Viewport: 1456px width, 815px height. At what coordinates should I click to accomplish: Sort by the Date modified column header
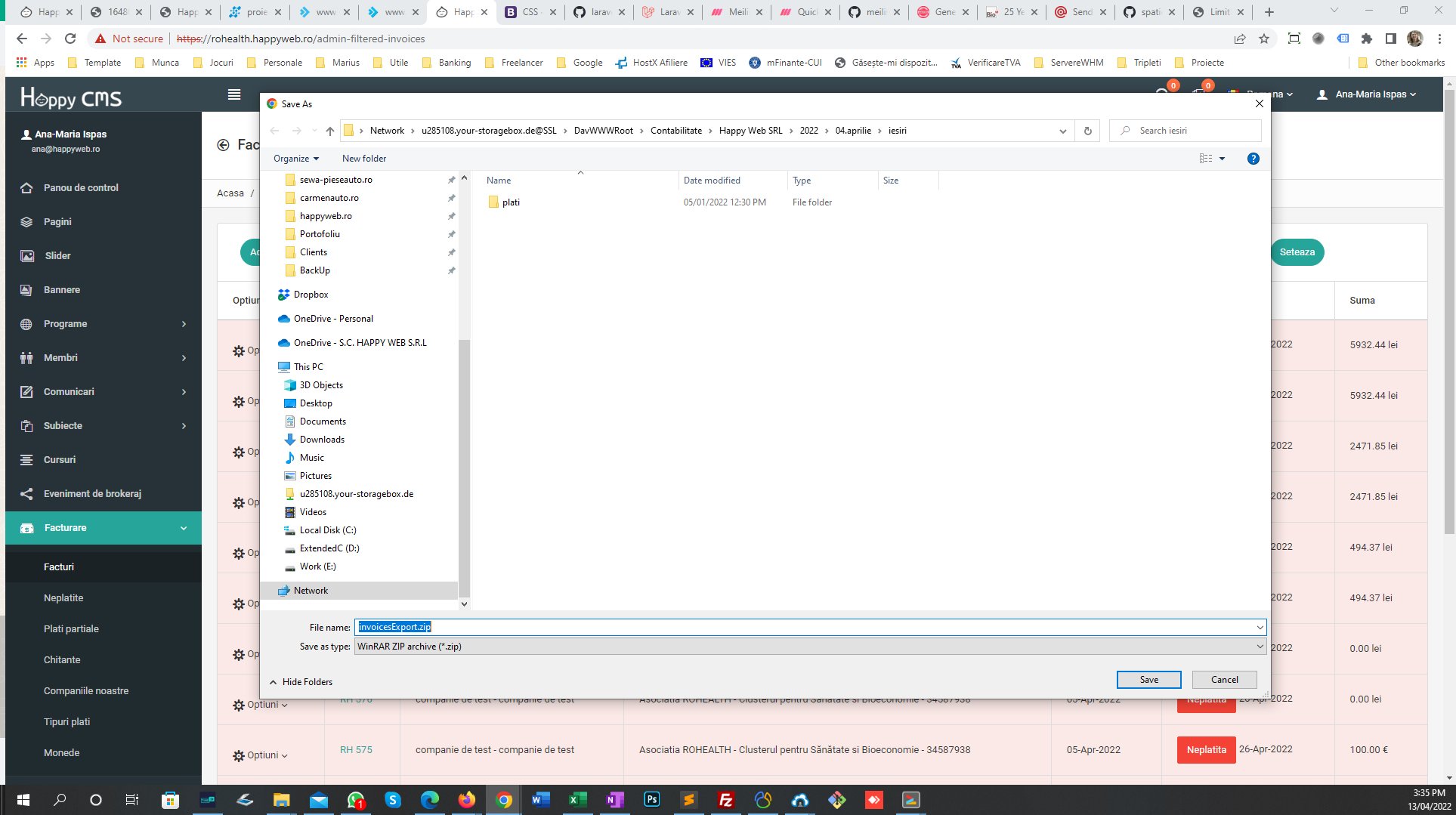tap(712, 181)
